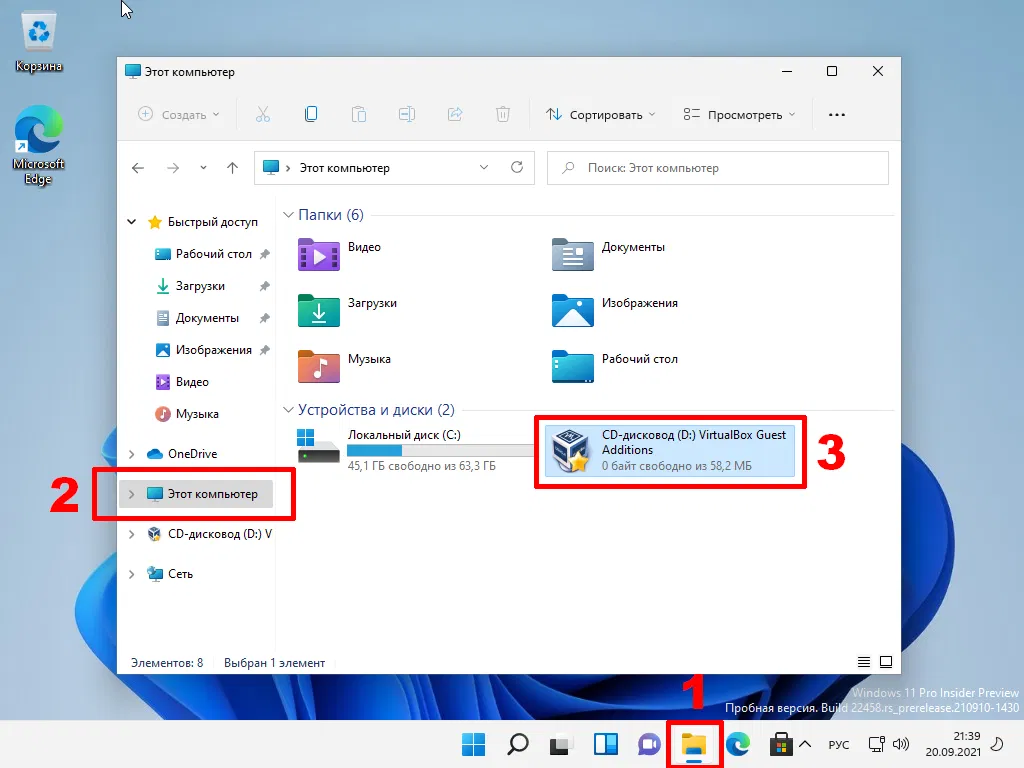
Task: Click the Поиск: Этот компьютер search field
Action: click(x=717, y=167)
